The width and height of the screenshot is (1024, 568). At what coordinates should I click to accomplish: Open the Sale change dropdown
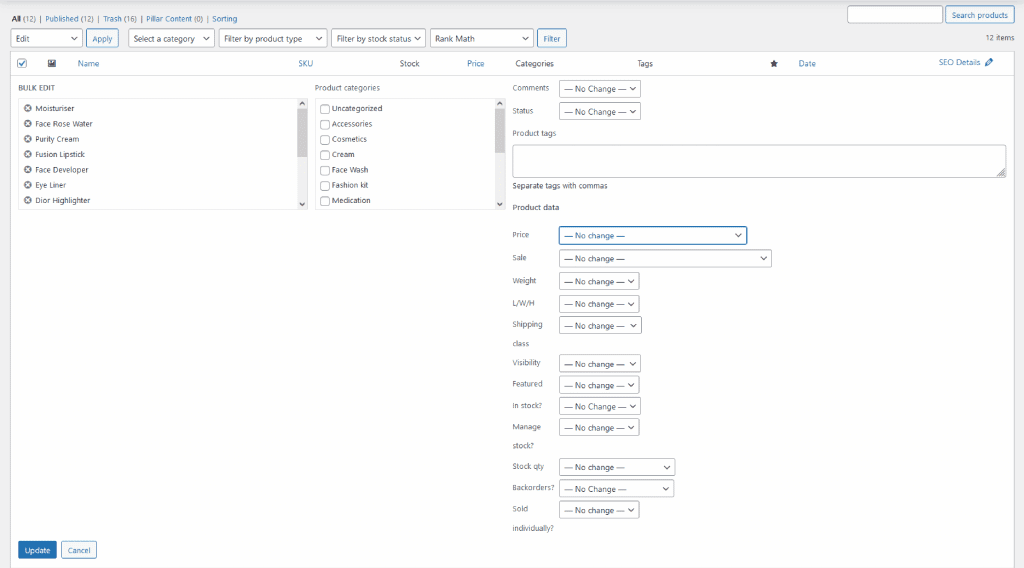665,259
